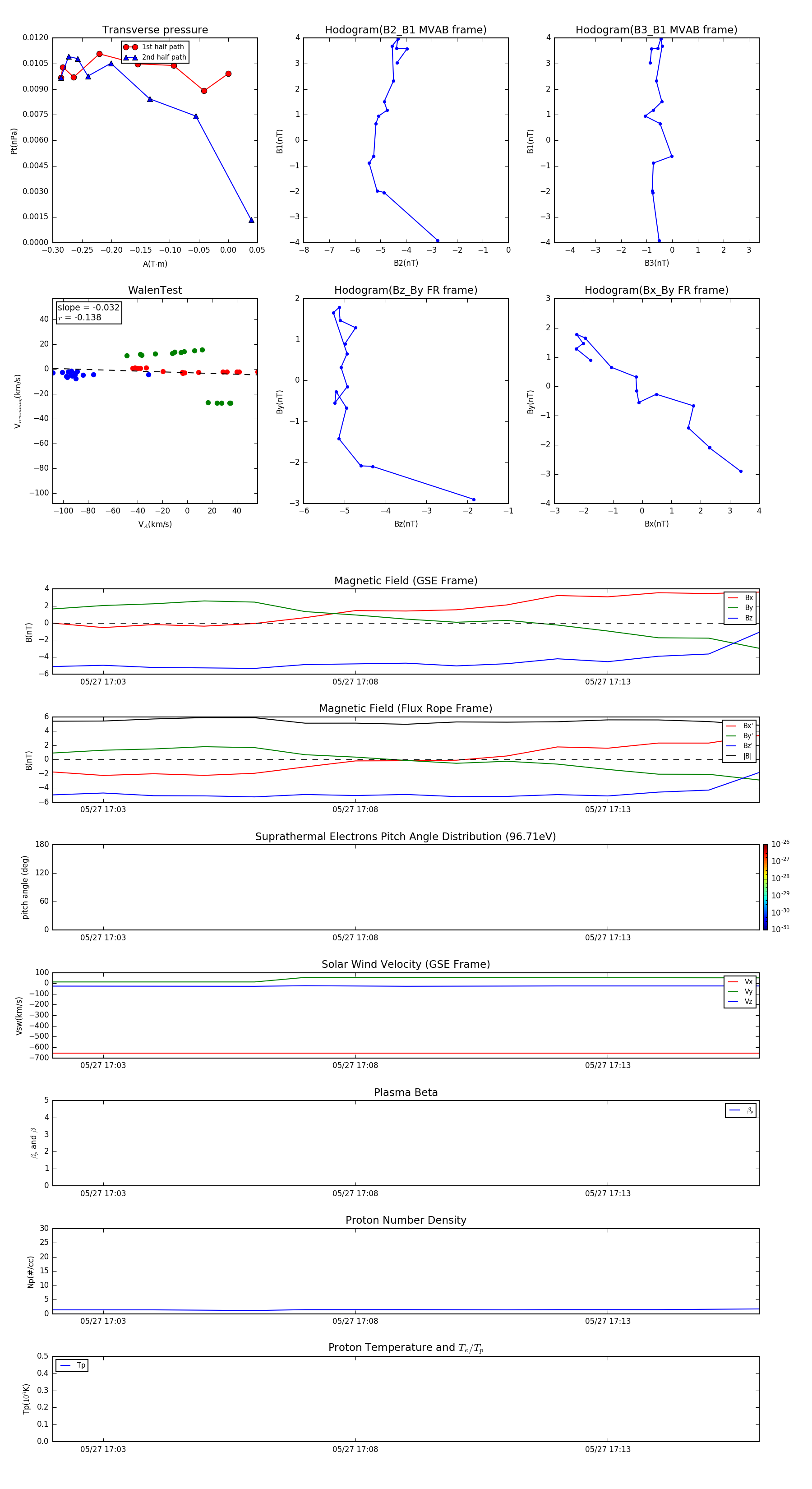Click the |B| entry in flux rope legend
Viewport: 812px width, 1489px height.
pyautogui.click(x=739, y=756)
